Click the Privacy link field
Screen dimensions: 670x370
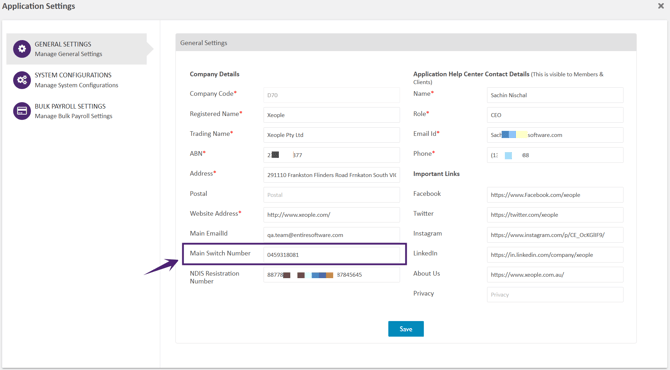coord(555,294)
